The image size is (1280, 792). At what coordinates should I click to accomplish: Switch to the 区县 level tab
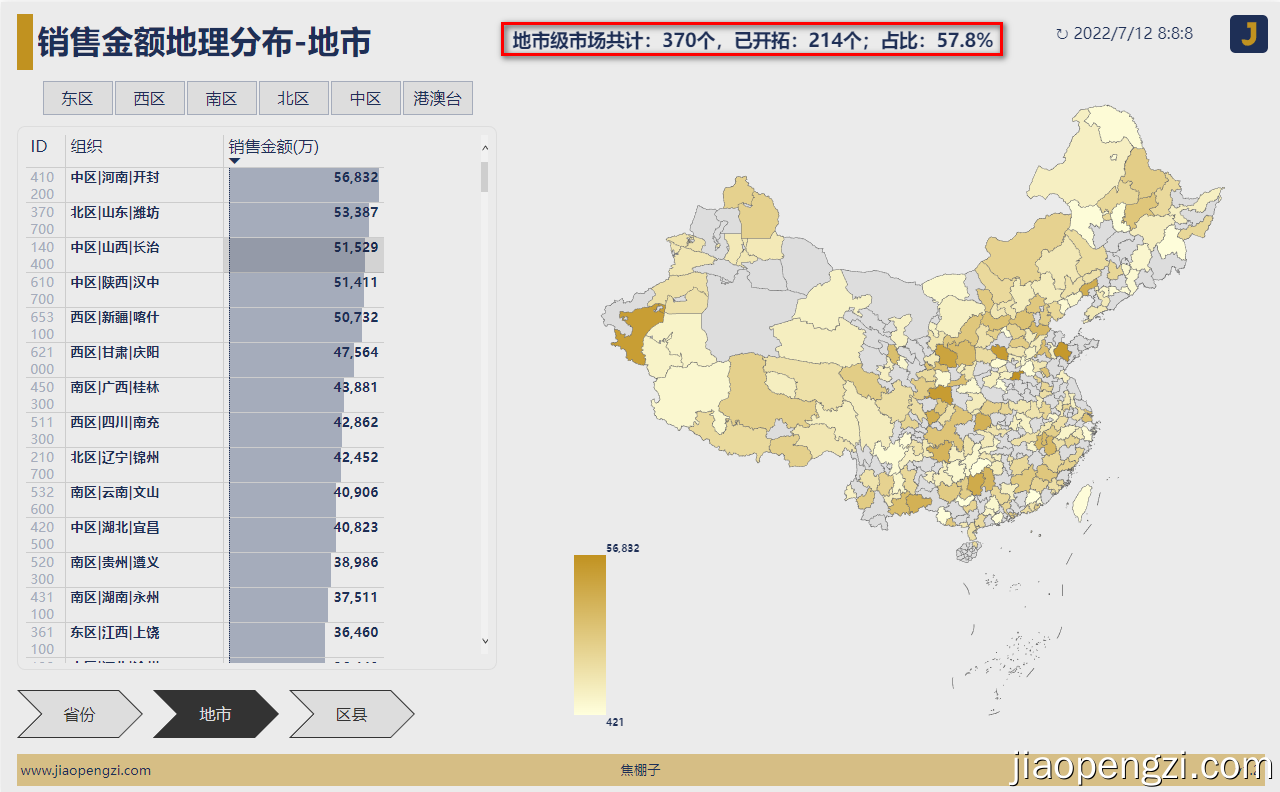(351, 714)
